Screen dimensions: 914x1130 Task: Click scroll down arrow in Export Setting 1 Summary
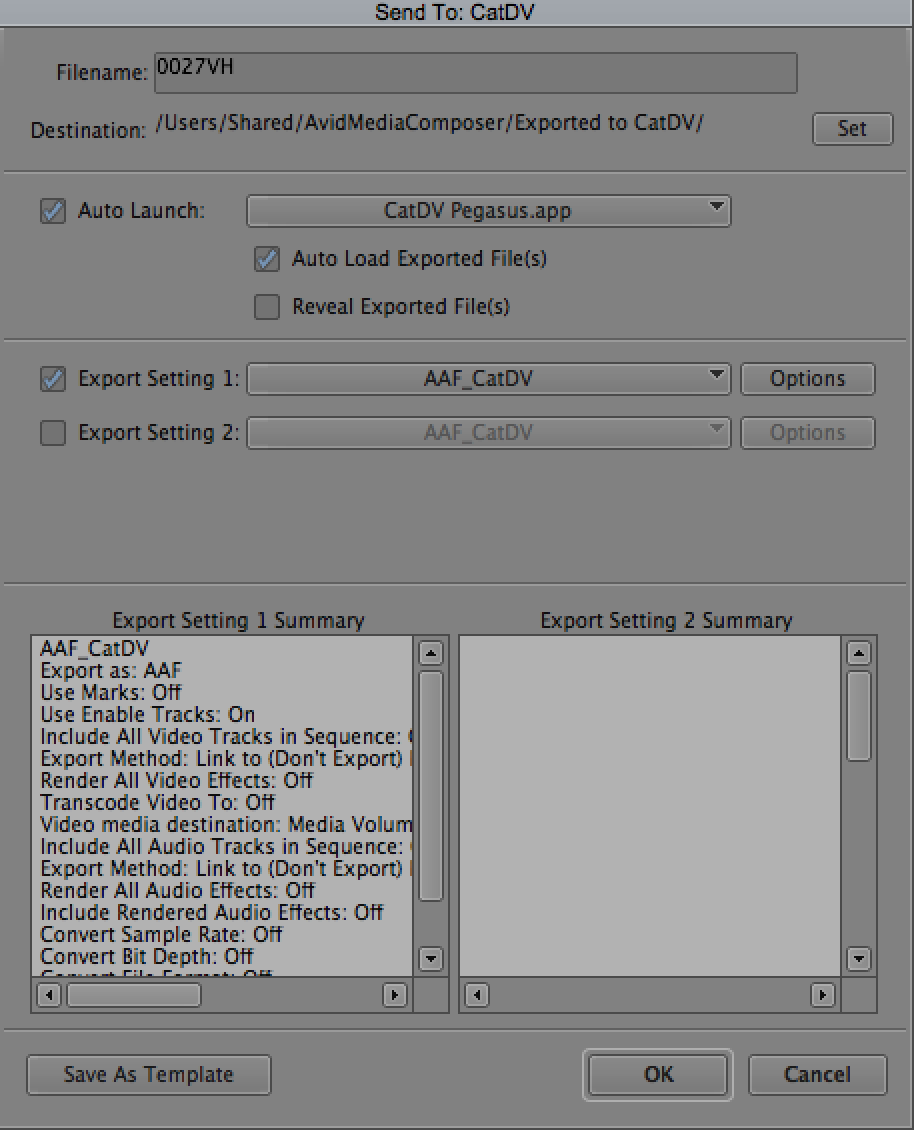[x=430, y=958]
